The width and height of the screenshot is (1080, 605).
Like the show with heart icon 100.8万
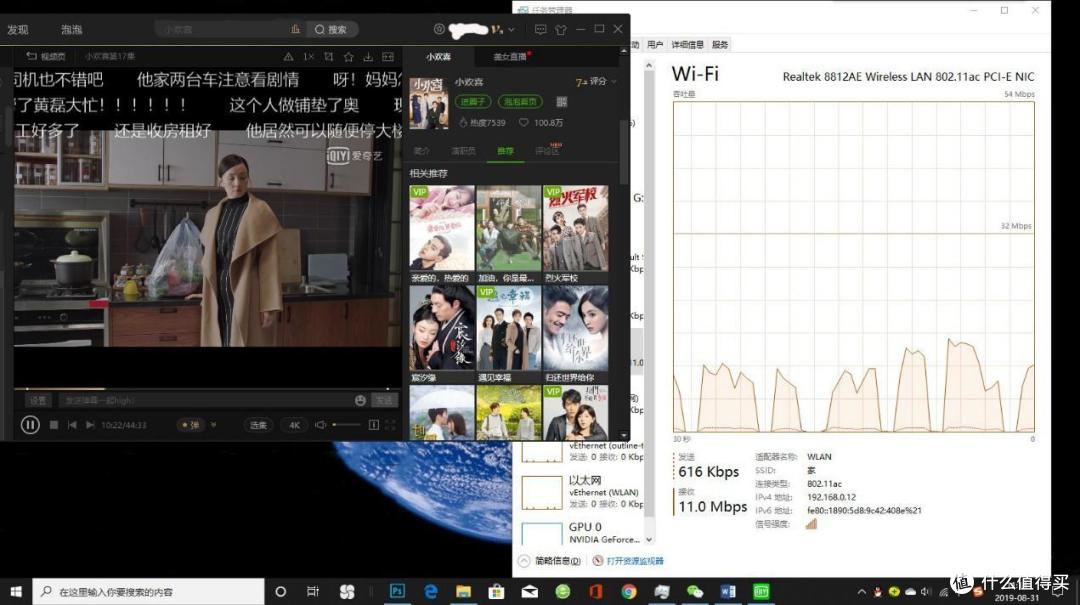541,123
